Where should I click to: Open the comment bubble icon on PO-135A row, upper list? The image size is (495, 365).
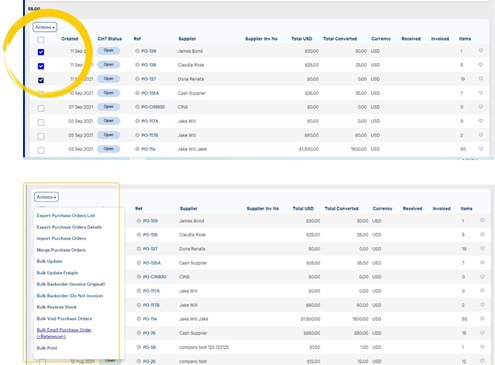point(481,93)
